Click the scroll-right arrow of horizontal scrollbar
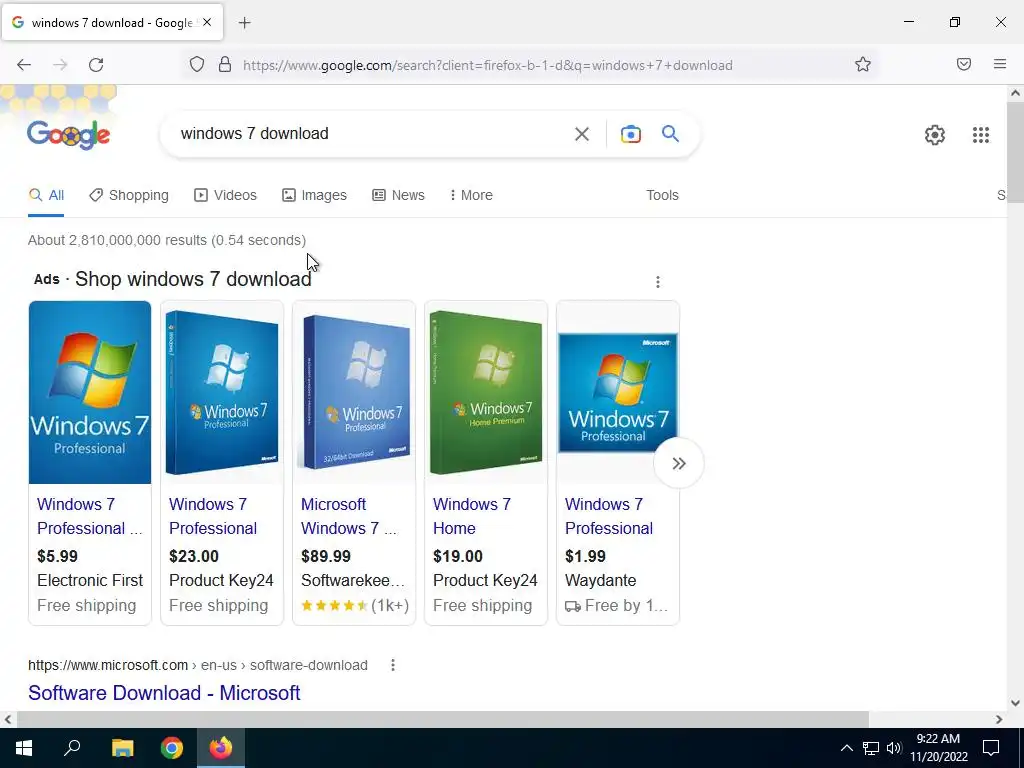The width and height of the screenshot is (1024, 768). click(999, 719)
